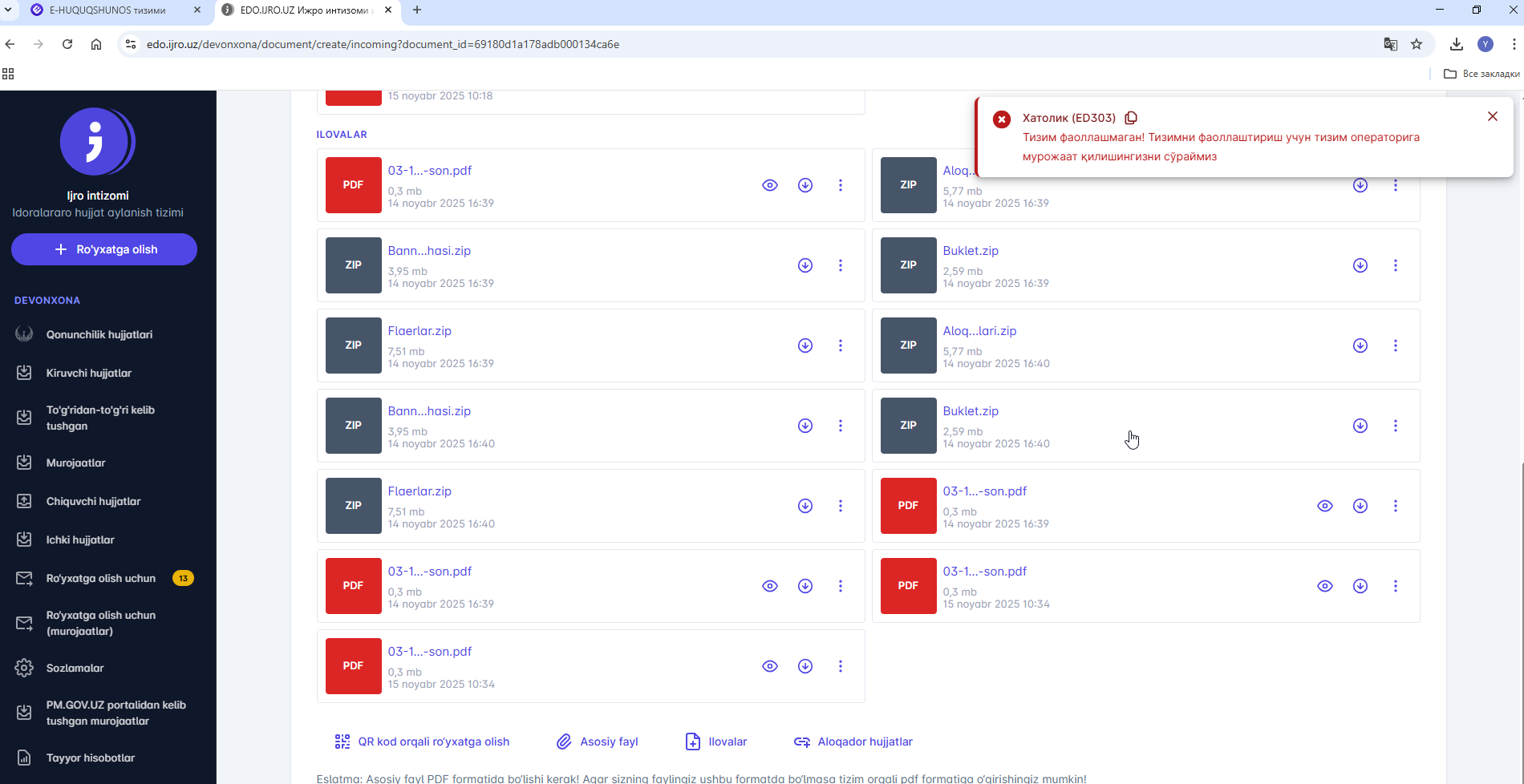Open options menu for Bann...hasi.zip 16:40
The width and height of the screenshot is (1524, 784).
point(841,426)
